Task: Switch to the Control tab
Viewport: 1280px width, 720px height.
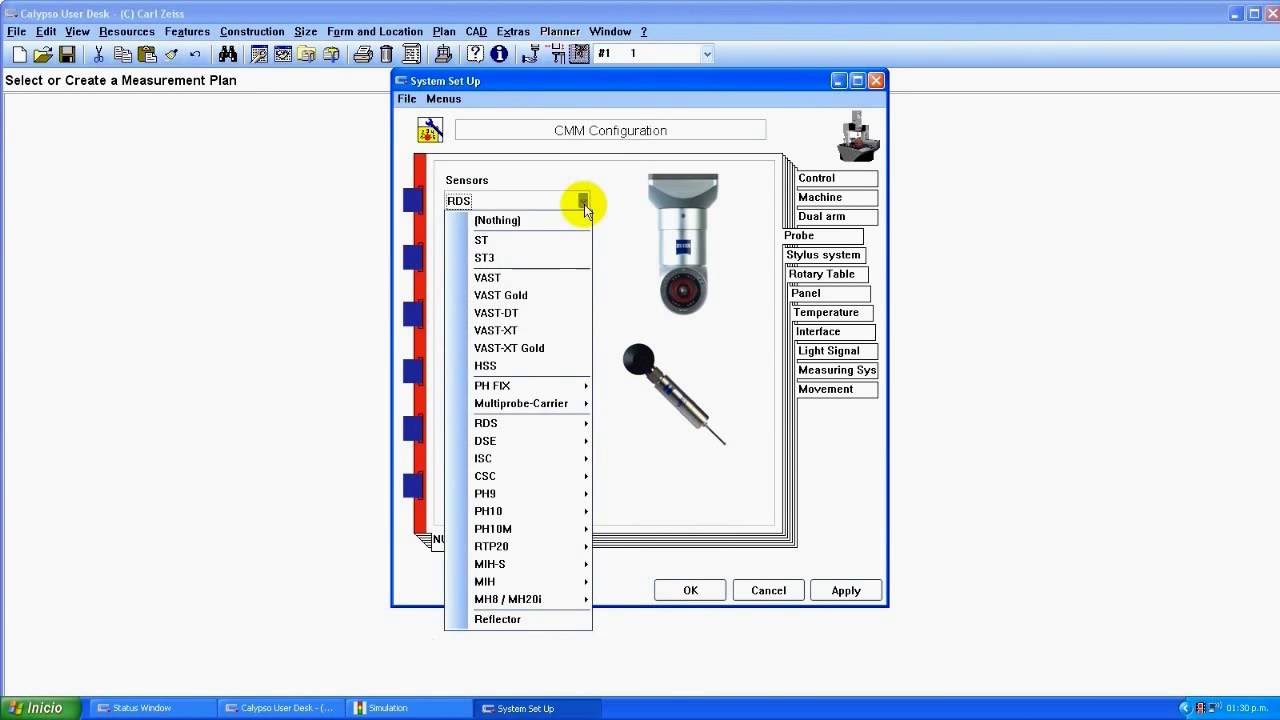Action: [837, 178]
